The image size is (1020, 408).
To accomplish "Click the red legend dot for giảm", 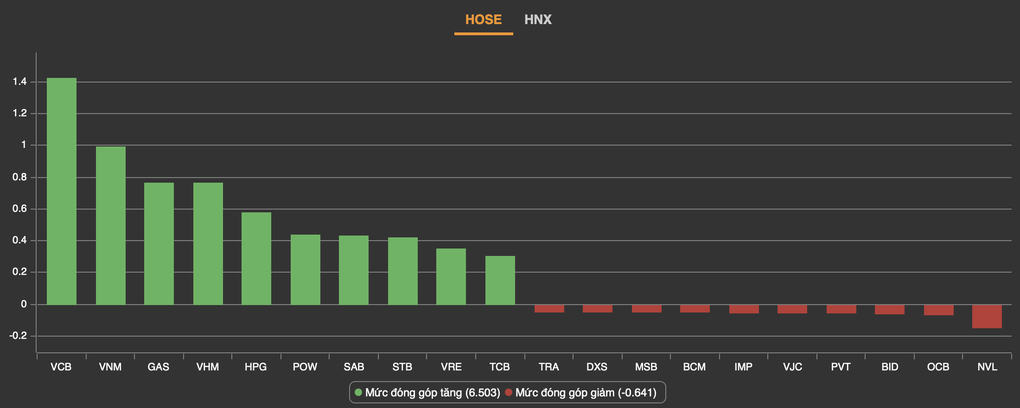I will point(509,393).
